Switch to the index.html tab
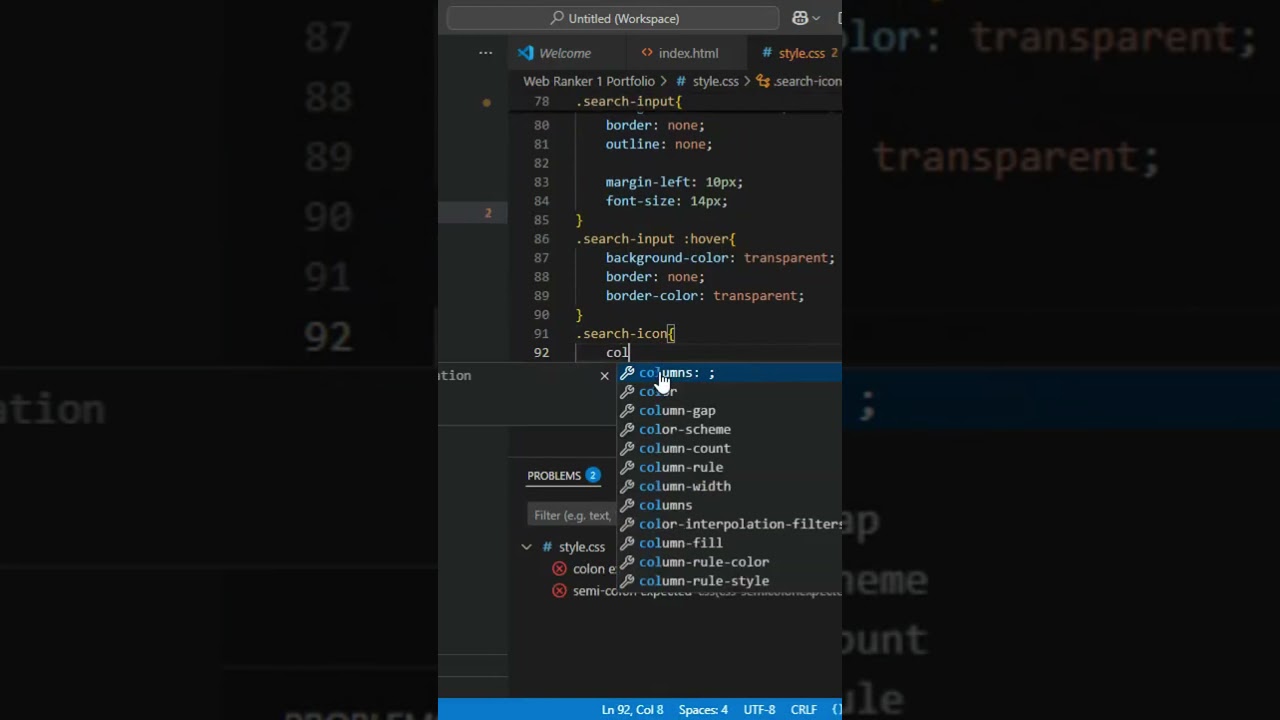 688,53
